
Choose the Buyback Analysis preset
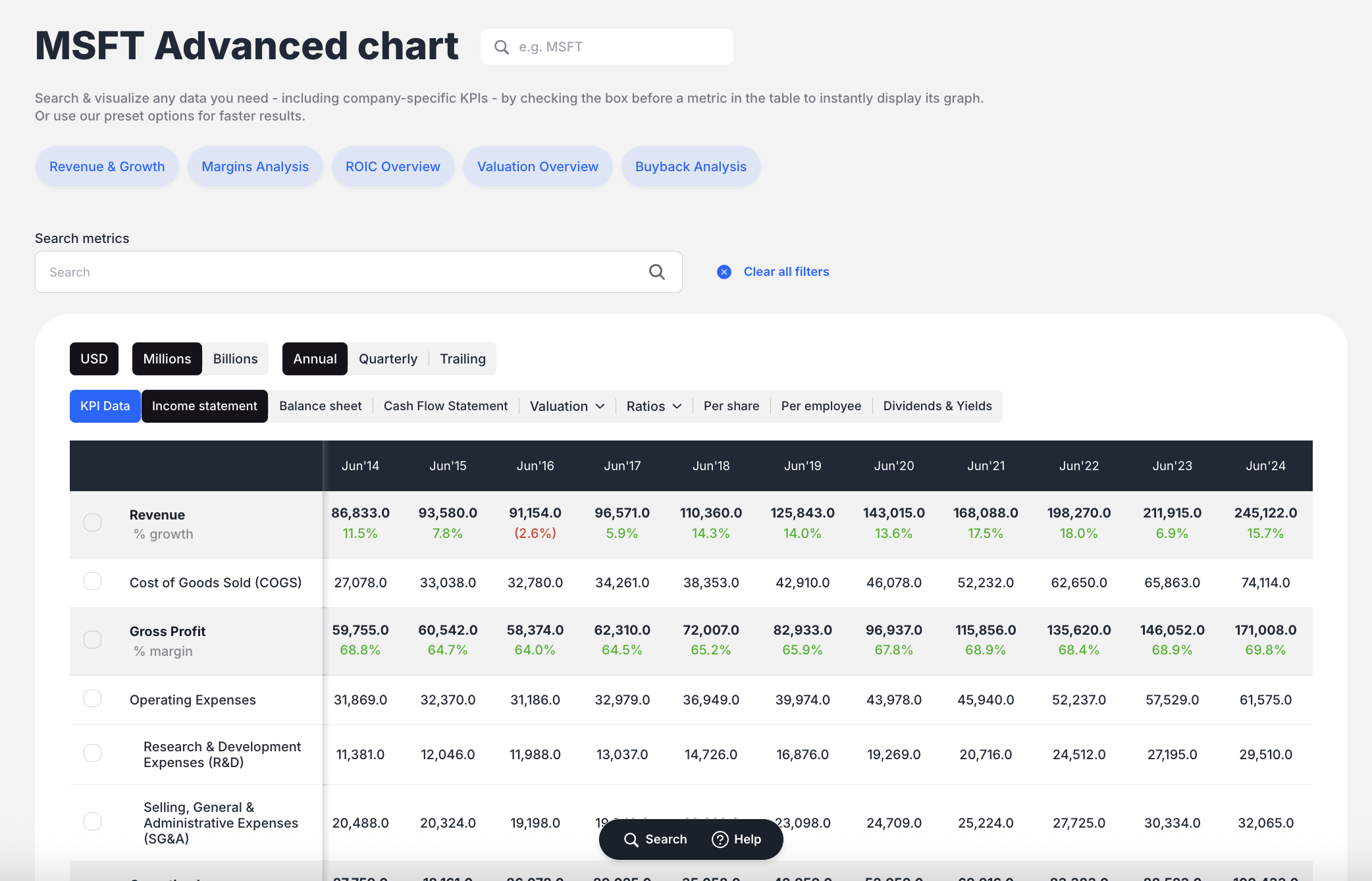pos(691,167)
